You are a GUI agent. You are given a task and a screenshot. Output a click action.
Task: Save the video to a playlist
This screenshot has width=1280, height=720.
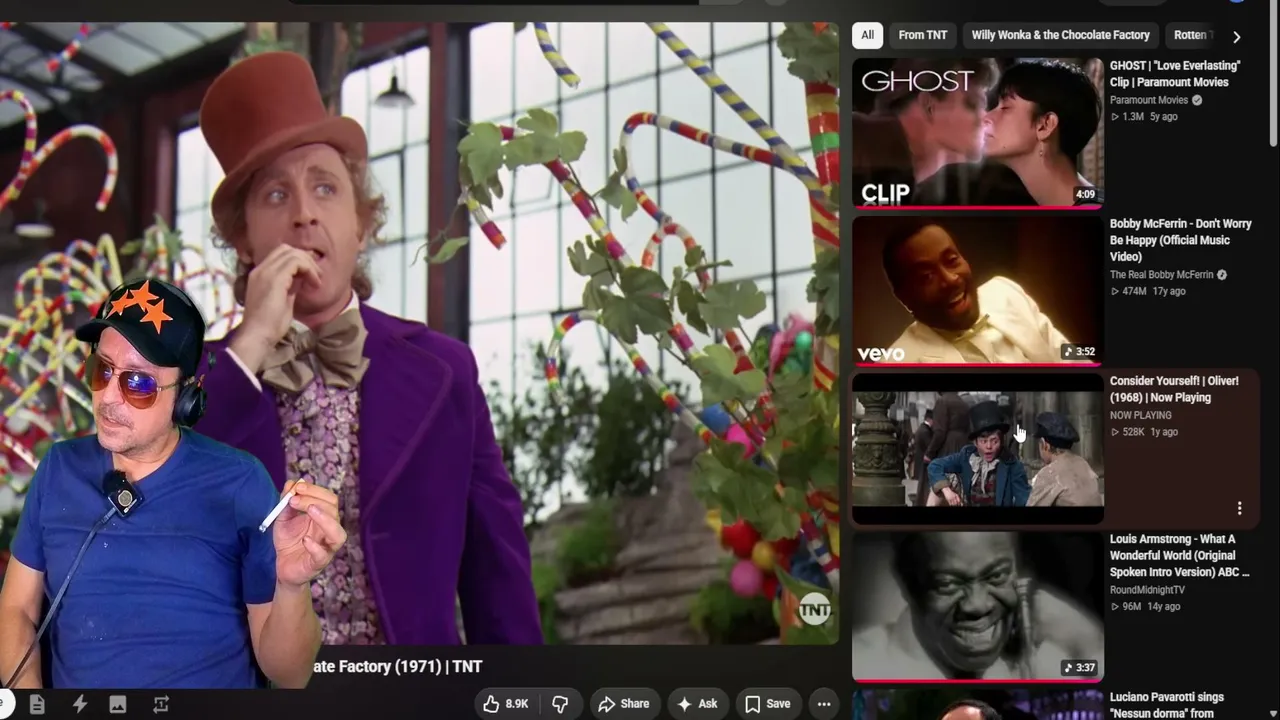[767, 704]
